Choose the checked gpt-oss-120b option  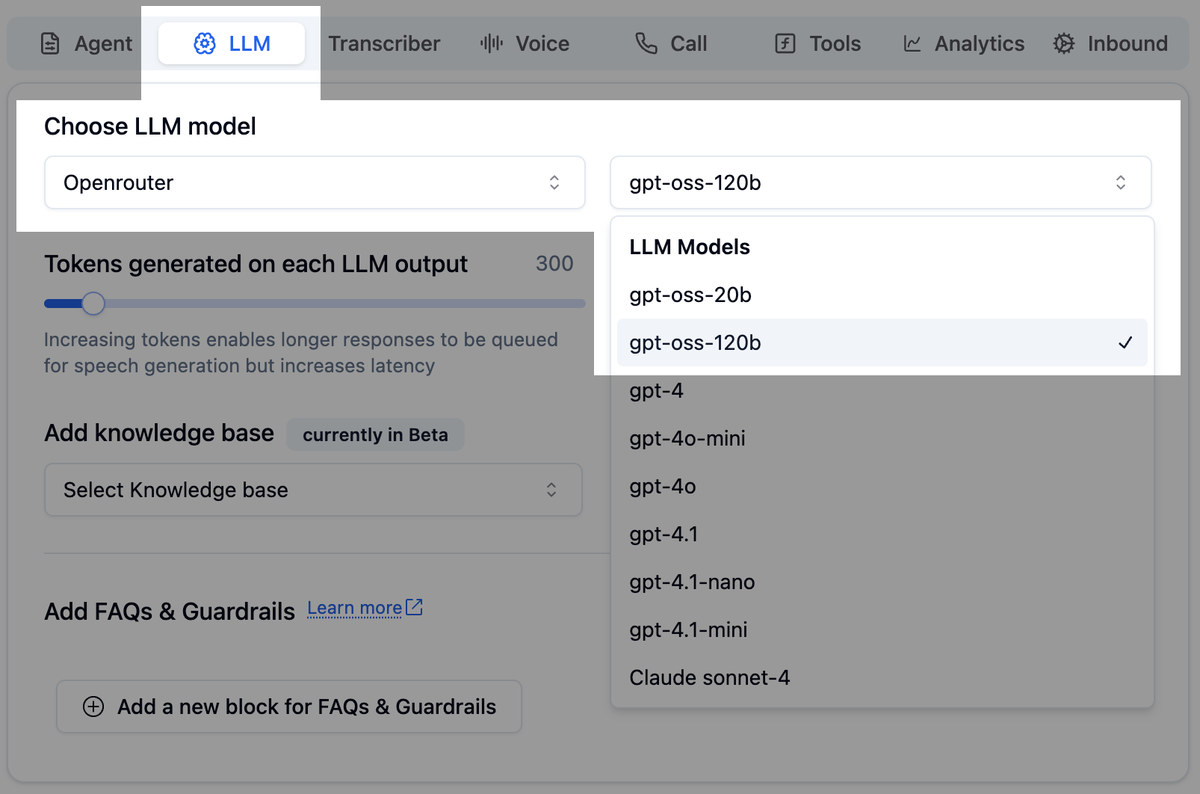click(882, 343)
